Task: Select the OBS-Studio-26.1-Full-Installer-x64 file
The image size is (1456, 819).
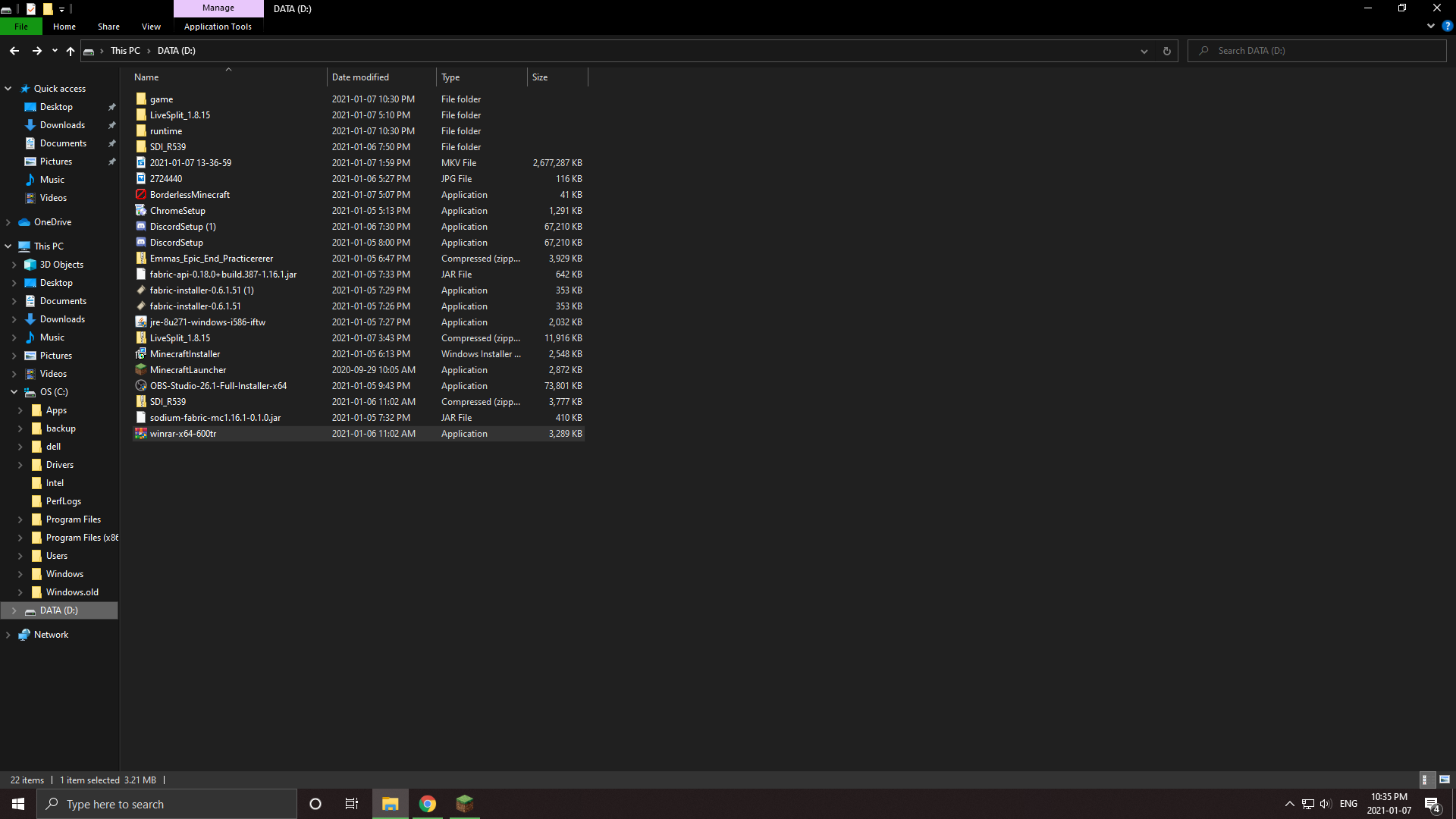Action: point(218,385)
